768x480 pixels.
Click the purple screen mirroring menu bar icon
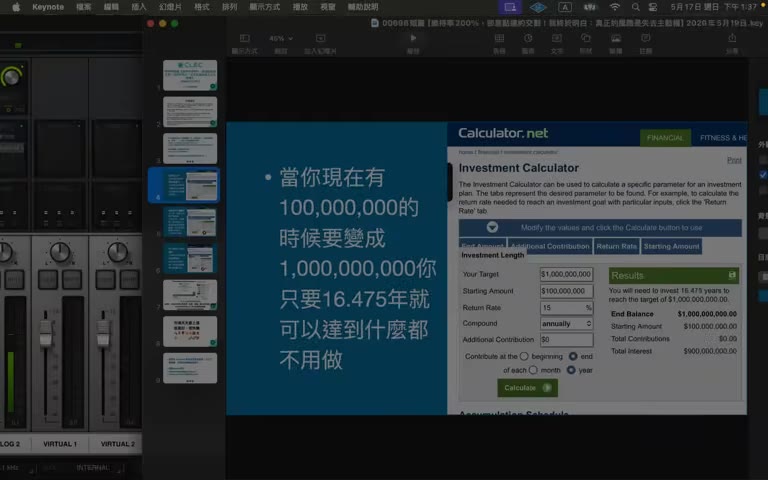[x=510, y=7]
